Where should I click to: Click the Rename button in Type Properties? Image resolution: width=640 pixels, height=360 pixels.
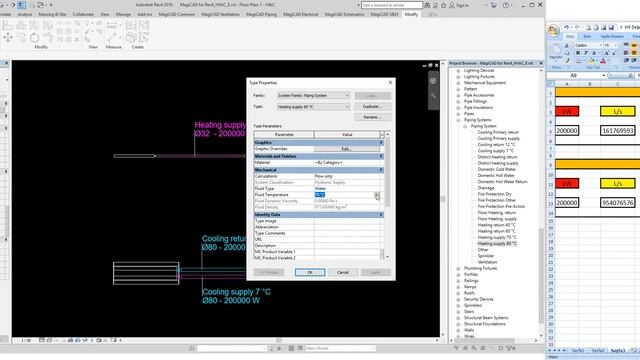pos(373,117)
